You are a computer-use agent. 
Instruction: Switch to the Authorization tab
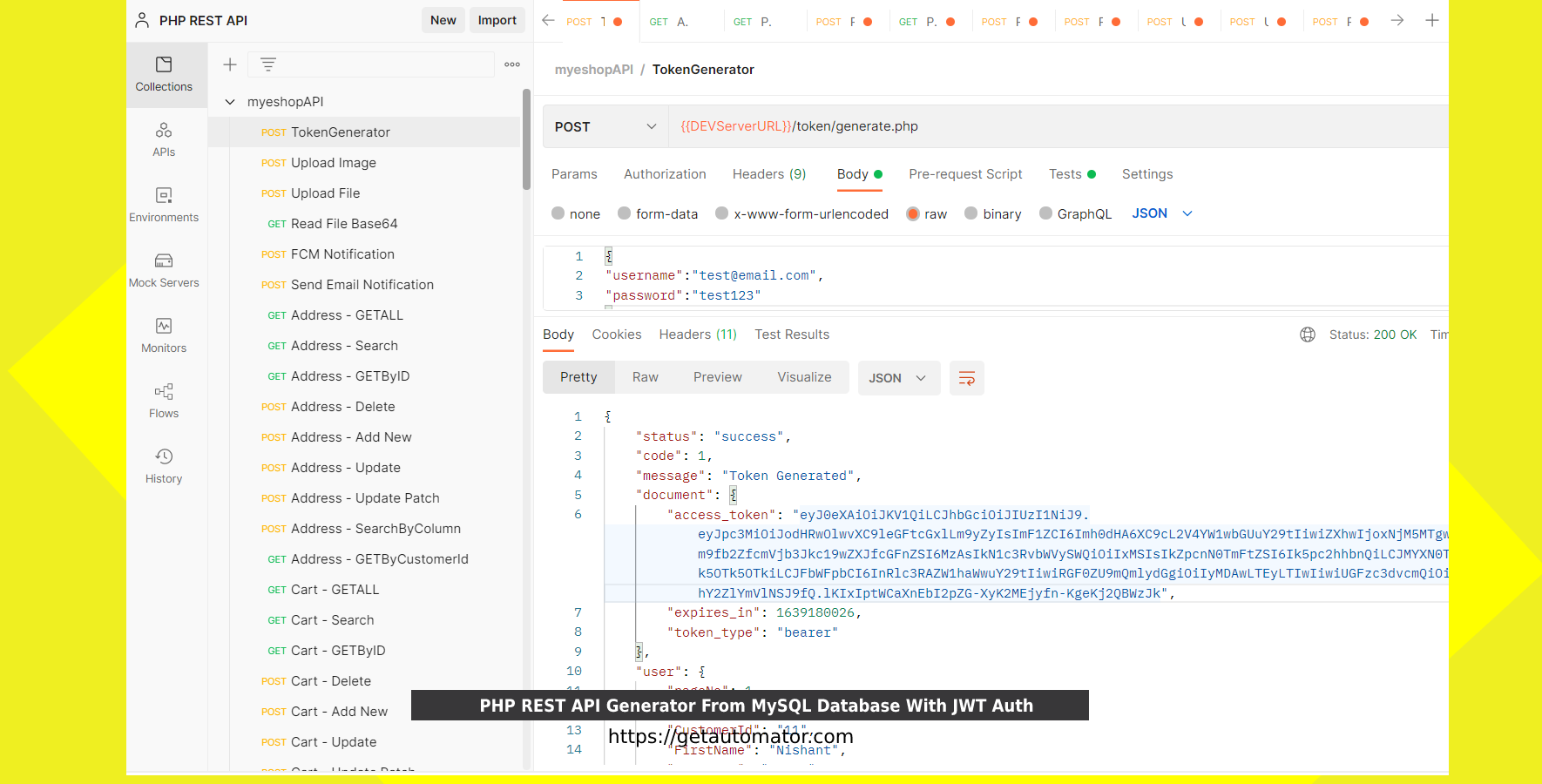pyautogui.click(x=665, y=174)
